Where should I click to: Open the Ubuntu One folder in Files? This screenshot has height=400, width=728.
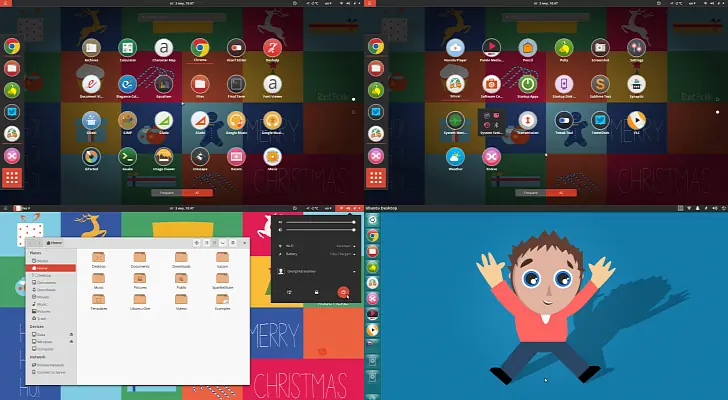[x=140, y=302]
